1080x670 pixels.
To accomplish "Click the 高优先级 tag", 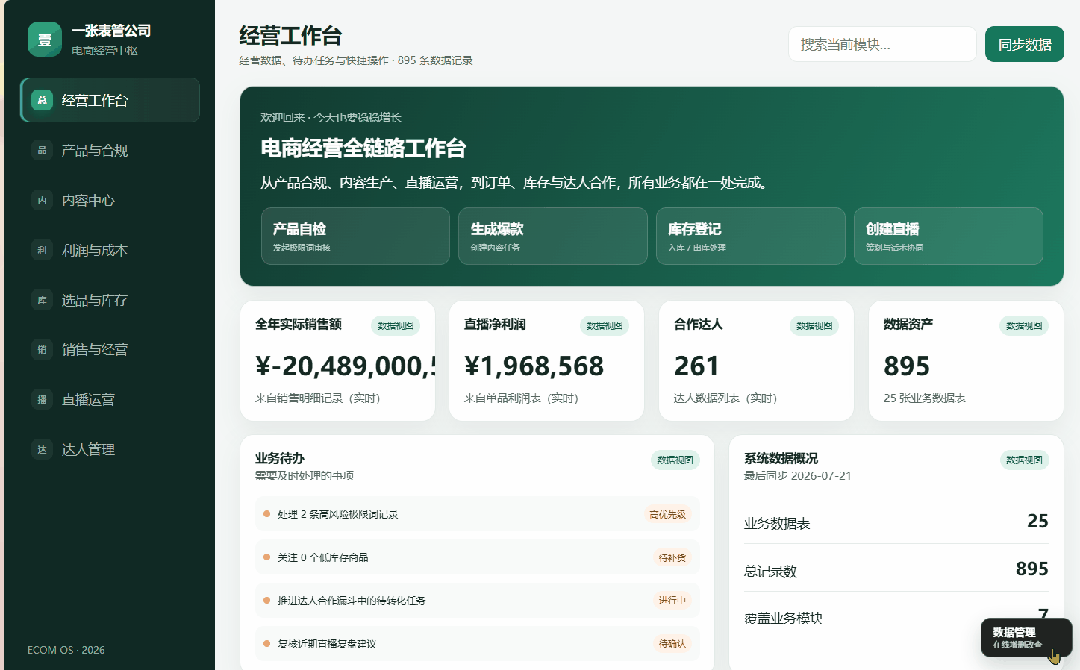I will click(667, 514).
